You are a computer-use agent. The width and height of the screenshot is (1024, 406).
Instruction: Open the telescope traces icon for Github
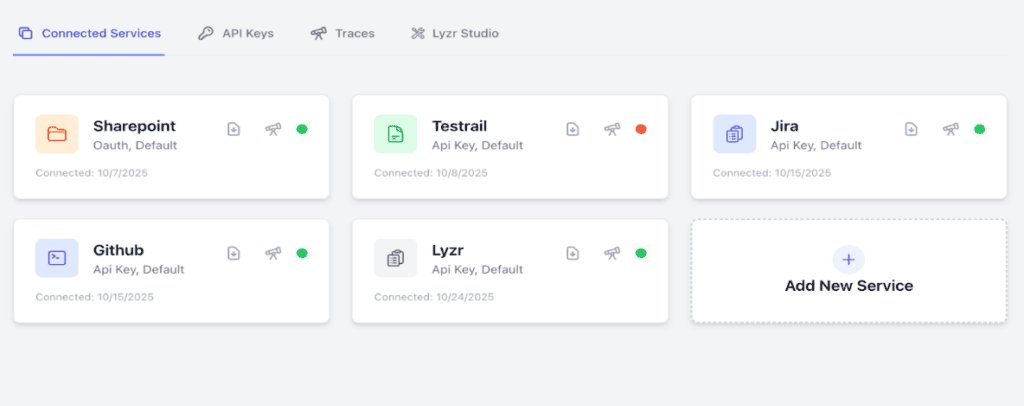click(x=273, y=253)
